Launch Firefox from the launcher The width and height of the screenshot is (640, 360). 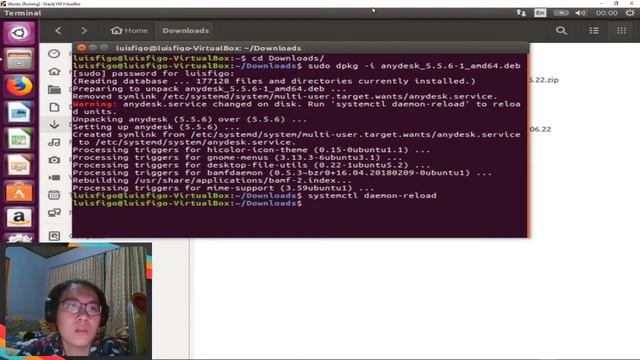(x=19, y=87)
